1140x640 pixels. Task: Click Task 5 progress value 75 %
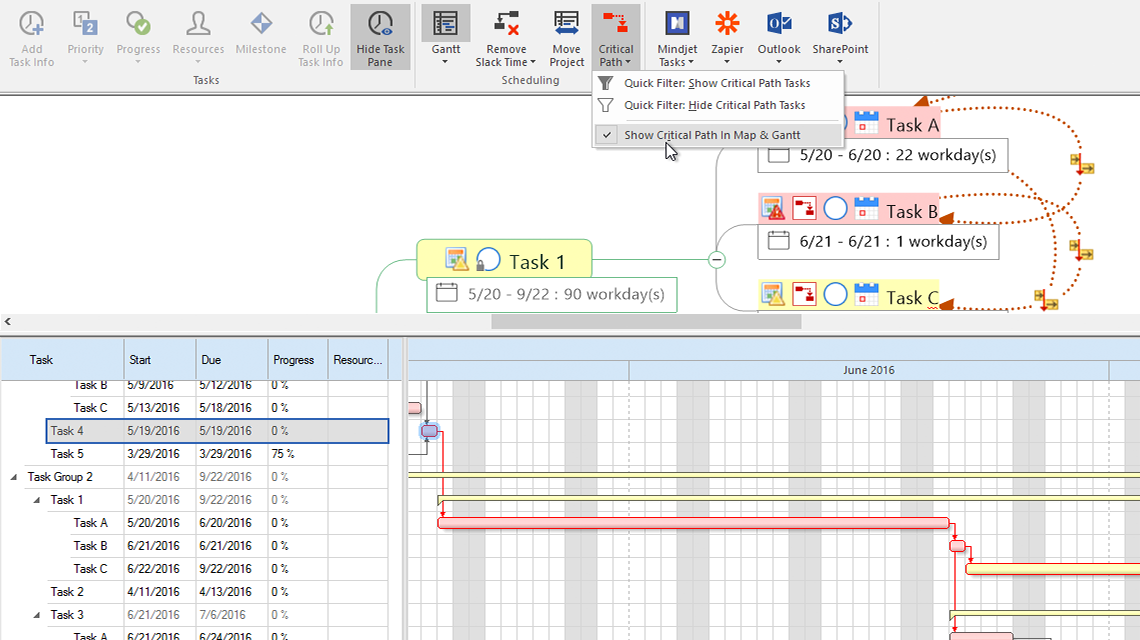tap(283, 454)
